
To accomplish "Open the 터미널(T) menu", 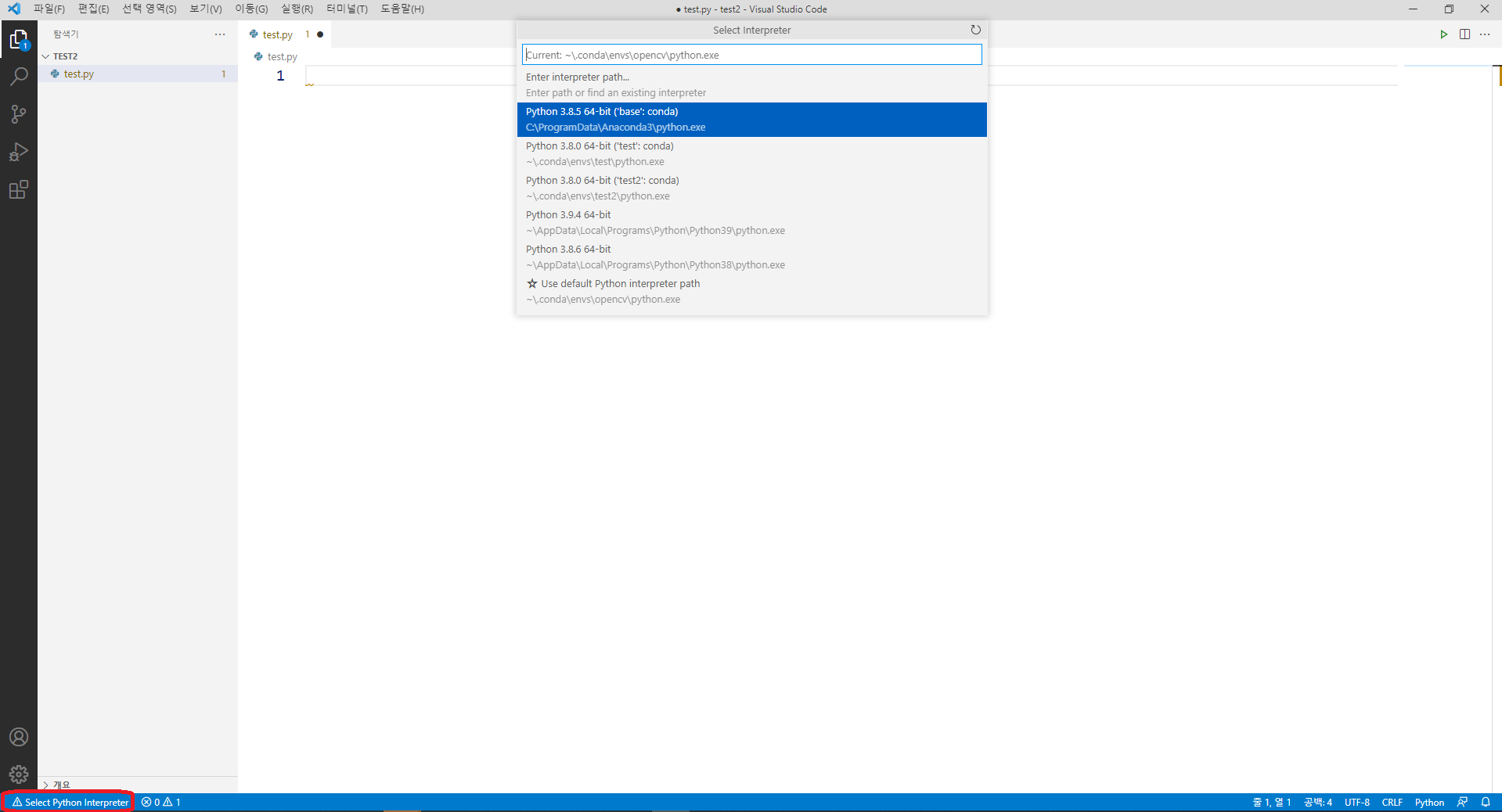I will (347, 9).
